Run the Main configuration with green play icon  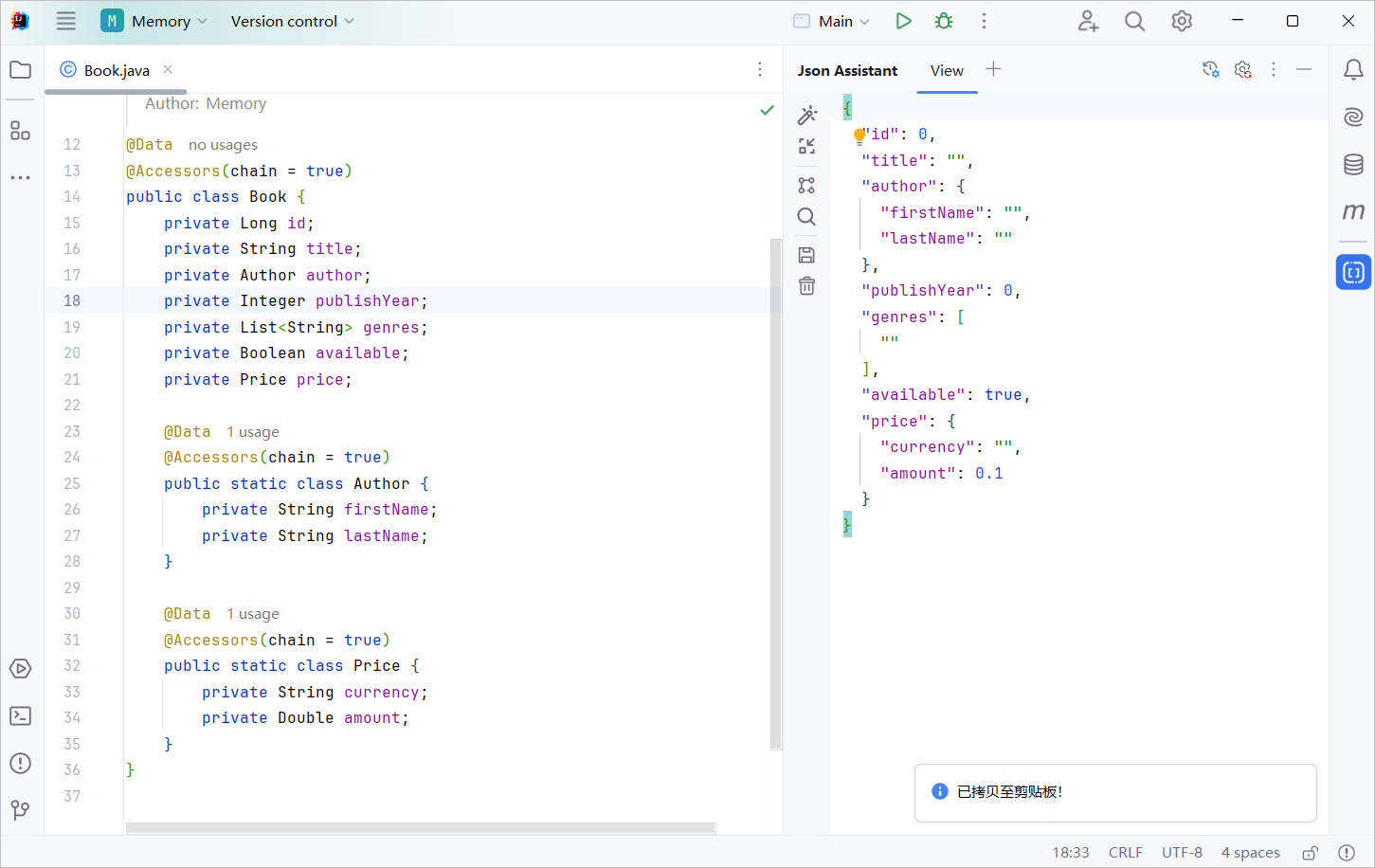tap(902, 20)
